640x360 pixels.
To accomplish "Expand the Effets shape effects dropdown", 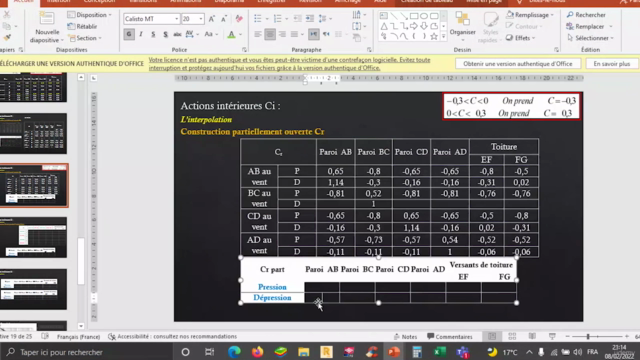I will [520, 38].
